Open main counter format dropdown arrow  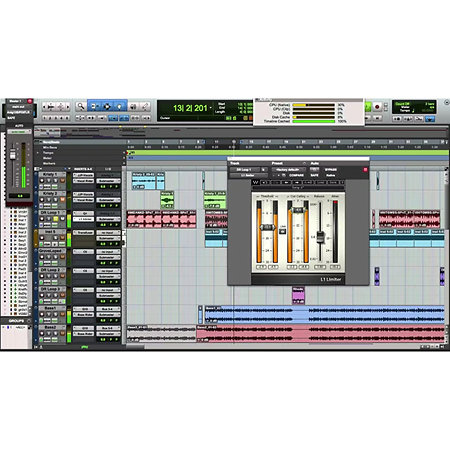(211, 107)
